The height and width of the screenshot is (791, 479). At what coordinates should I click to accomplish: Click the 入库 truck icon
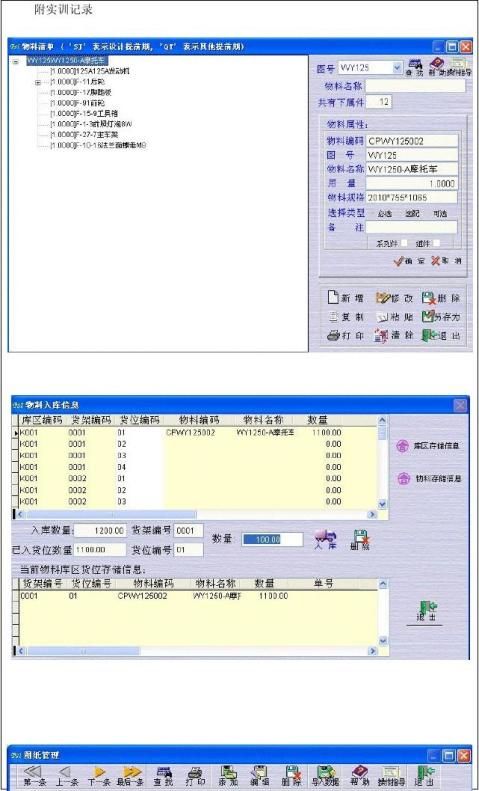(325, 538)
